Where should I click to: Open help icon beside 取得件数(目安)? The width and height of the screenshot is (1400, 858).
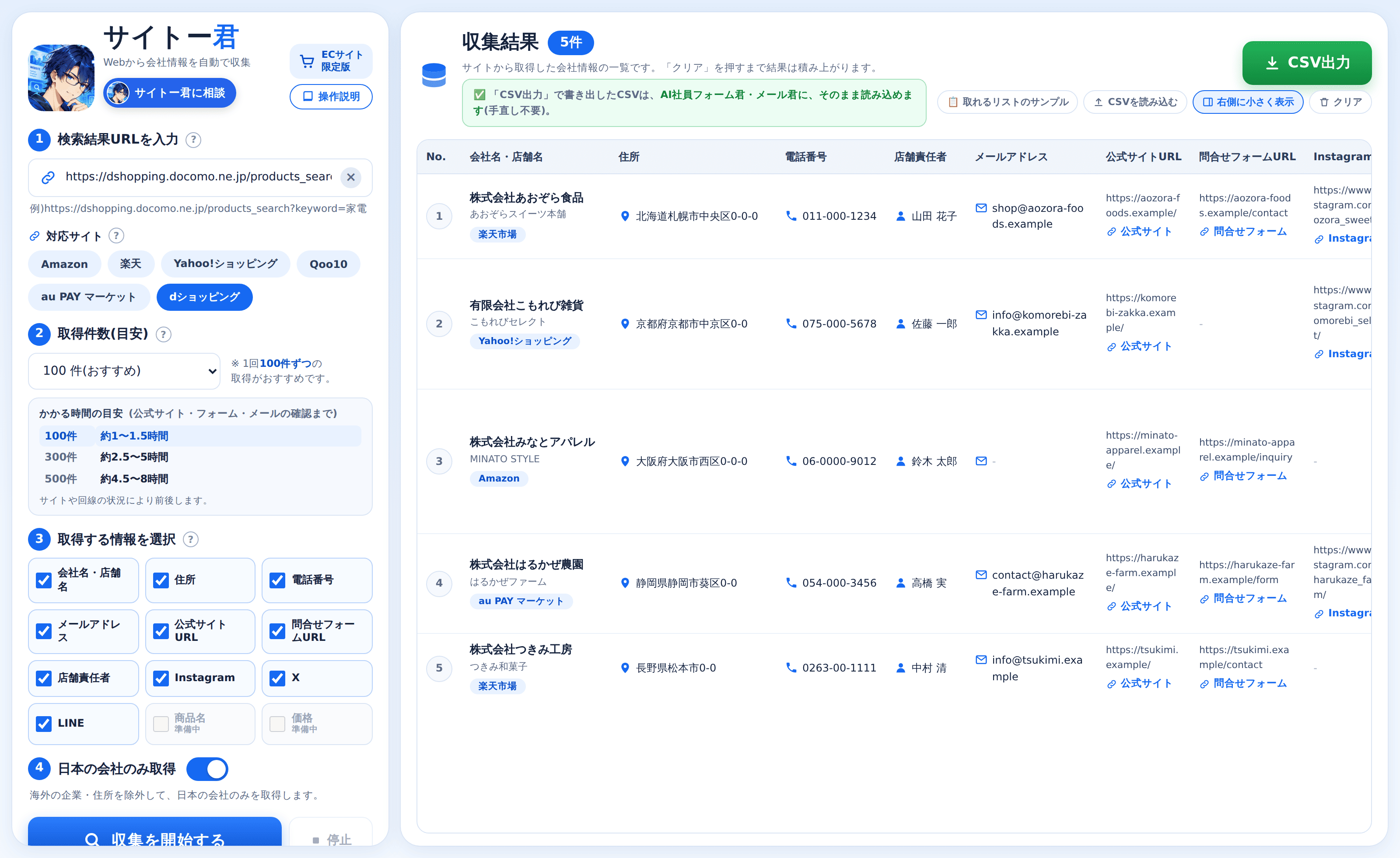click(164, 334)
